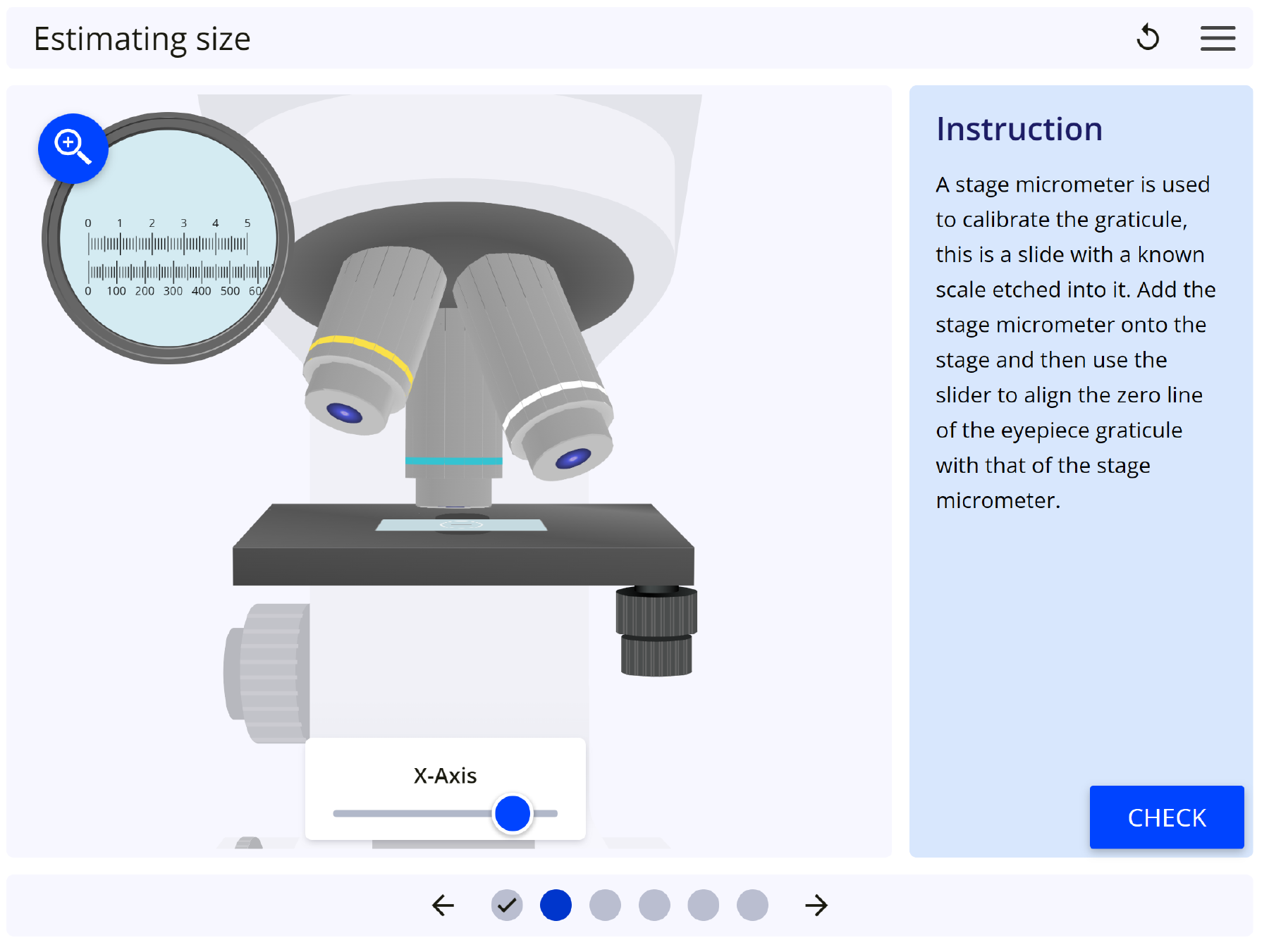The width and height of the screenshot is (1269, 952).
Task: Click the Instruction heading
Action: pos(1019,129)
